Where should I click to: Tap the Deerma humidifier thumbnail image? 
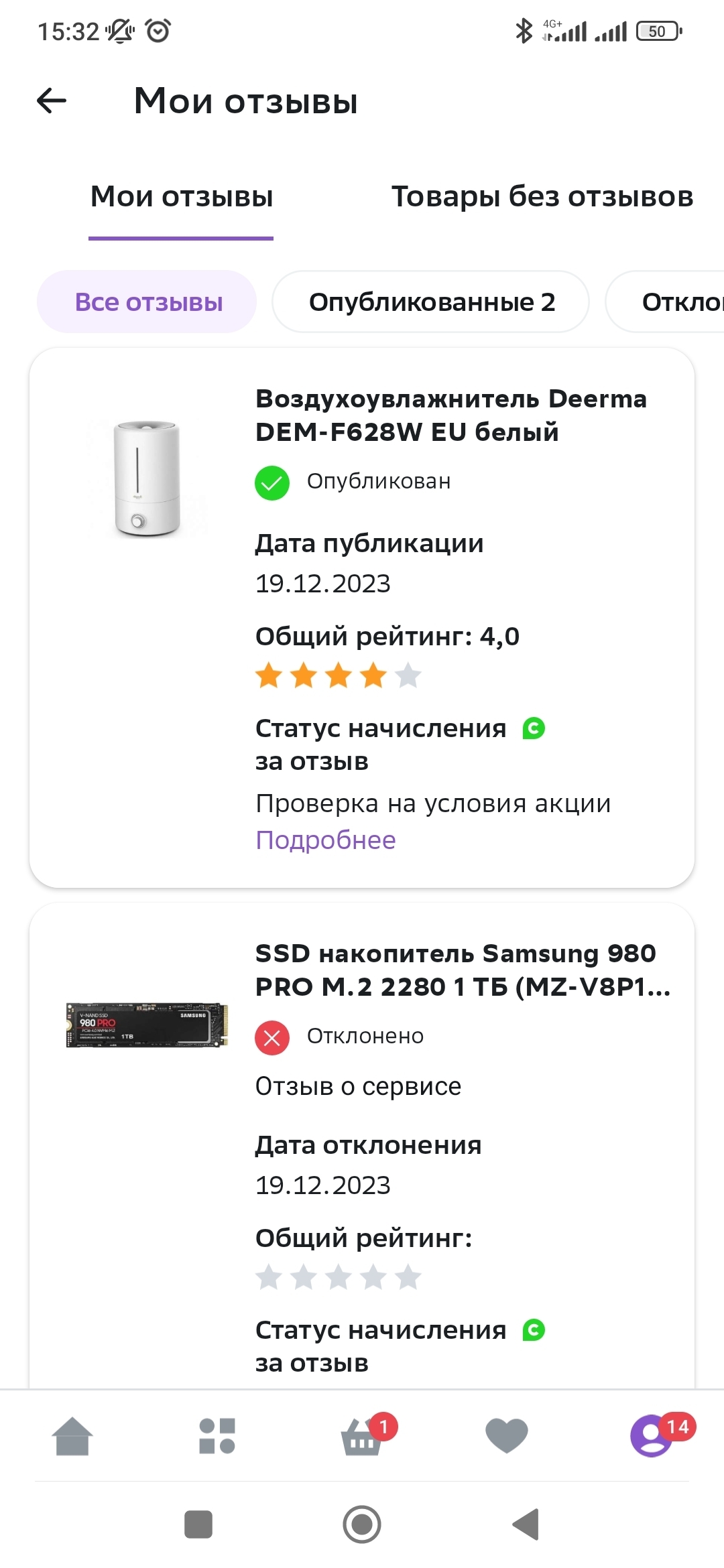click(146, 478)
